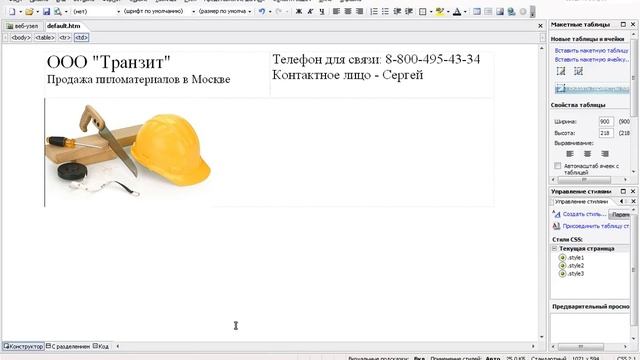Switch to 'С разделением' split view

tap(68, 346)
